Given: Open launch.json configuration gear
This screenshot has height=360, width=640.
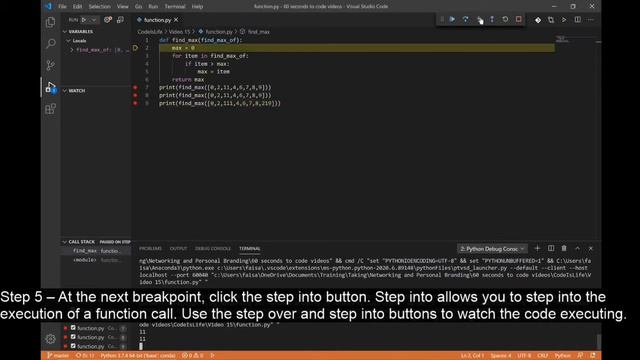Looking at the screenshot, I should (108, 20).
